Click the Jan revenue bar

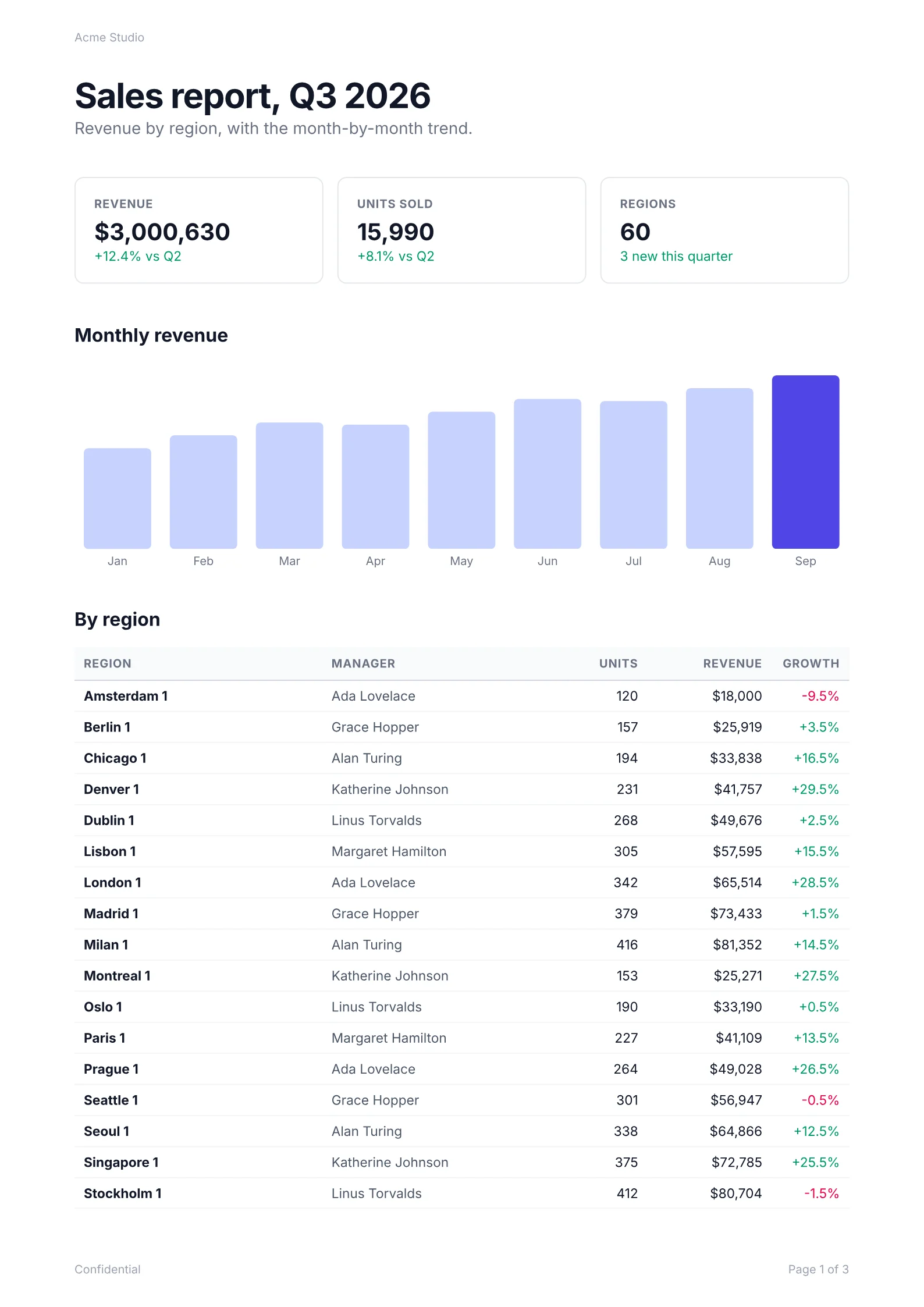pyautogui.click(x=118, y=498)
